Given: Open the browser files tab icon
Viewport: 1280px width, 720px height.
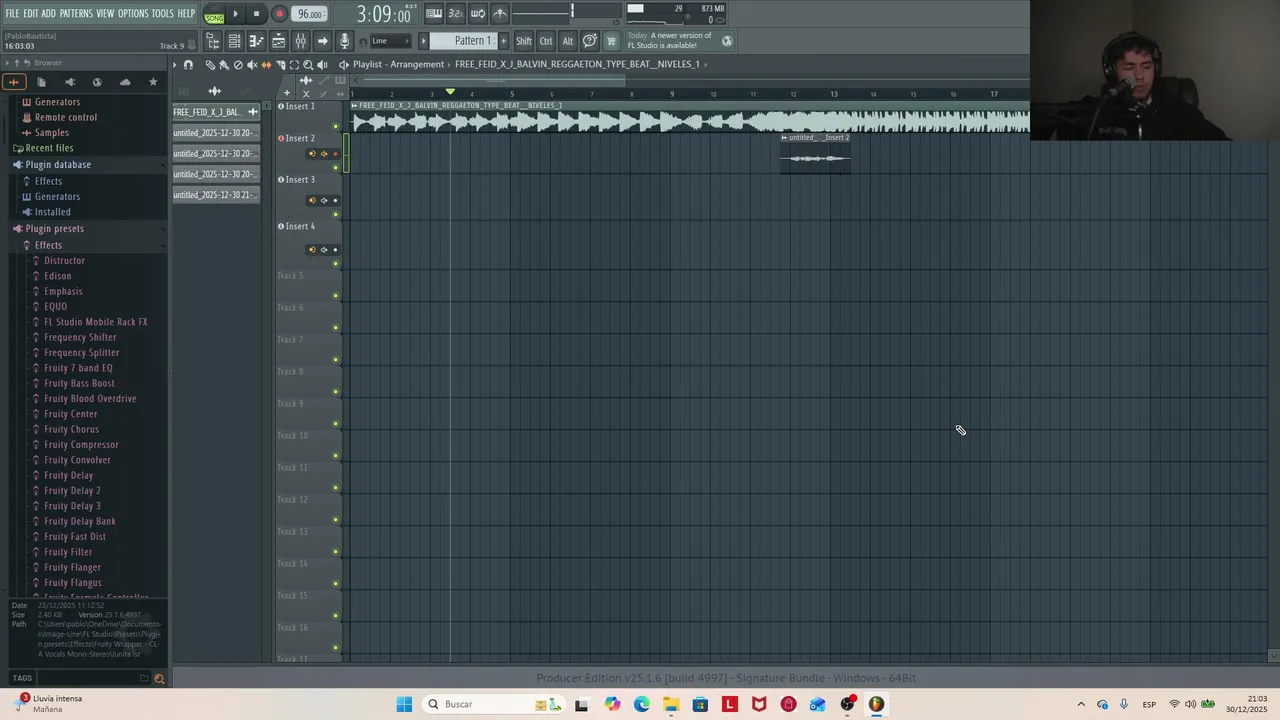Looking at the screenshot, I should pos(41,82).
